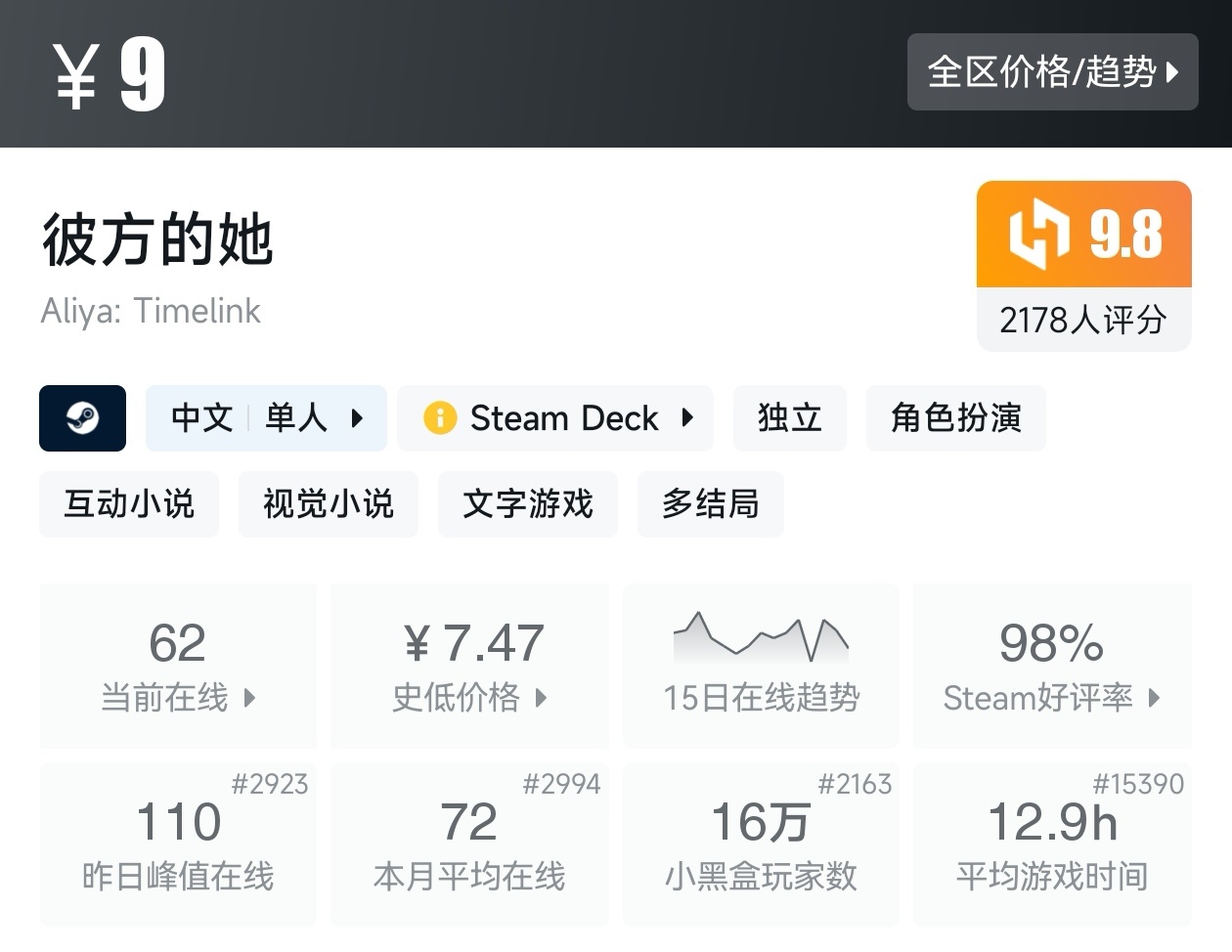Viewport: 1232px width, 952px height.
Task: Click the 2178人评分 rating count
Action: 1083,320
